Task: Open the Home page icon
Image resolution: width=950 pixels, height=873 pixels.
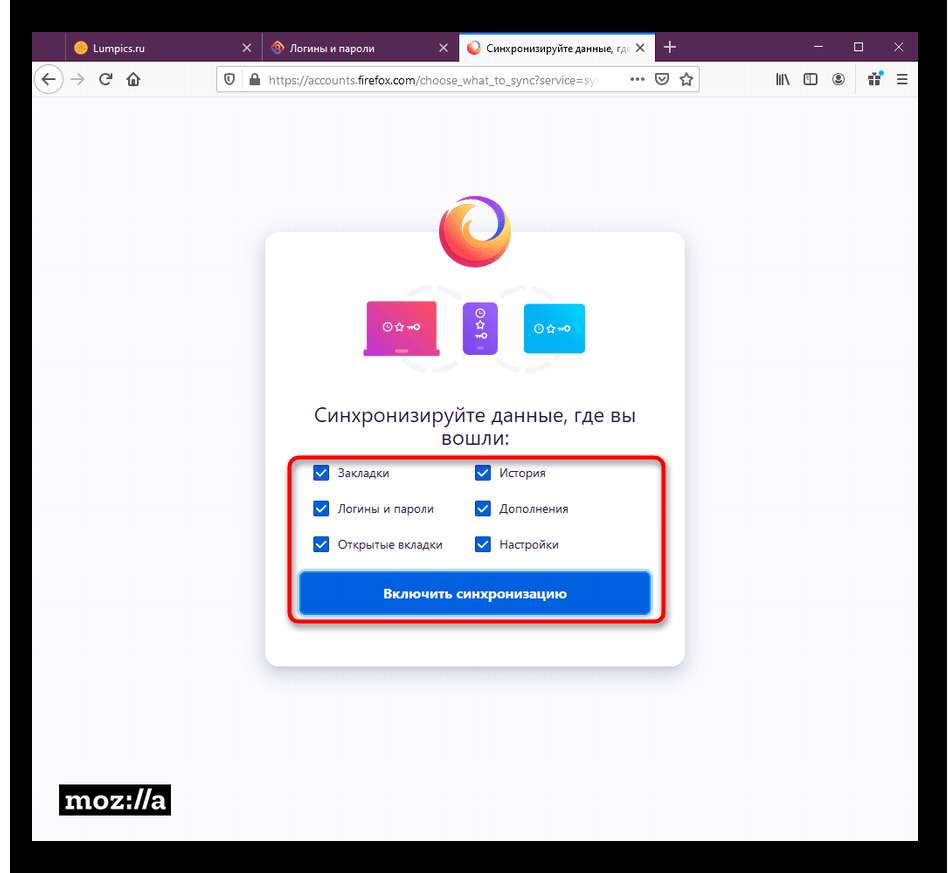Action: click(133, 79)
